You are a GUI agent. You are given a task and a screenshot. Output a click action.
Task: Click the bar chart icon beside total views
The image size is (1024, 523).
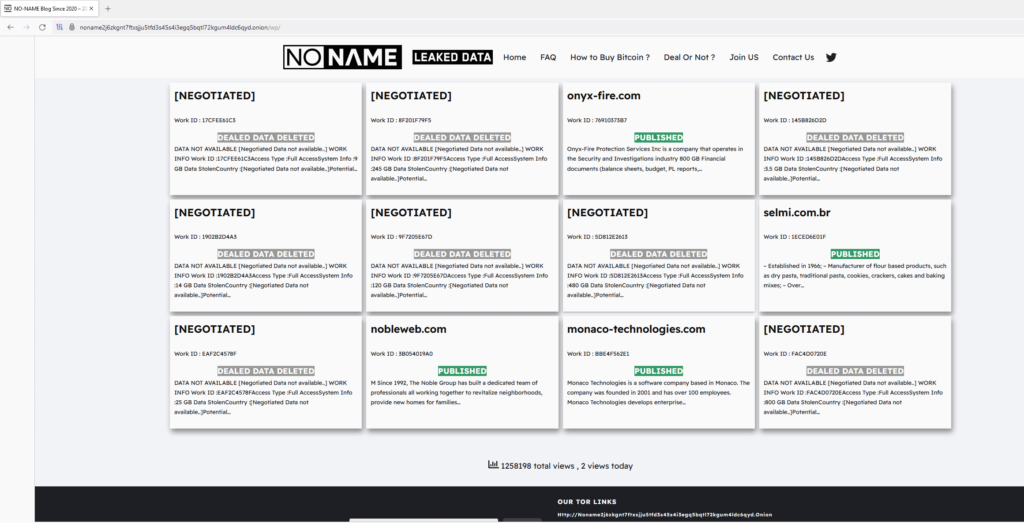click(x=493, y=465)
